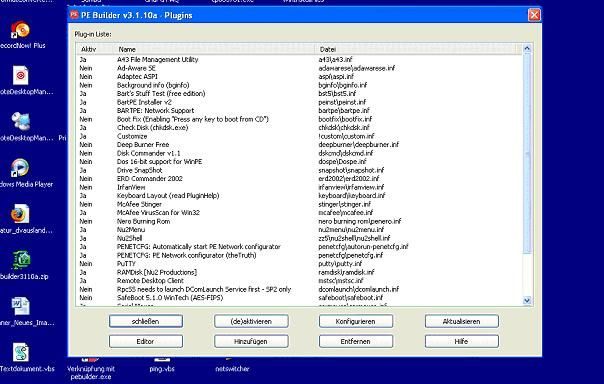The height and width of the screenshot is (384, 604).
Task: Select the IrfanView plugin row
Action: tap(299, 187)
